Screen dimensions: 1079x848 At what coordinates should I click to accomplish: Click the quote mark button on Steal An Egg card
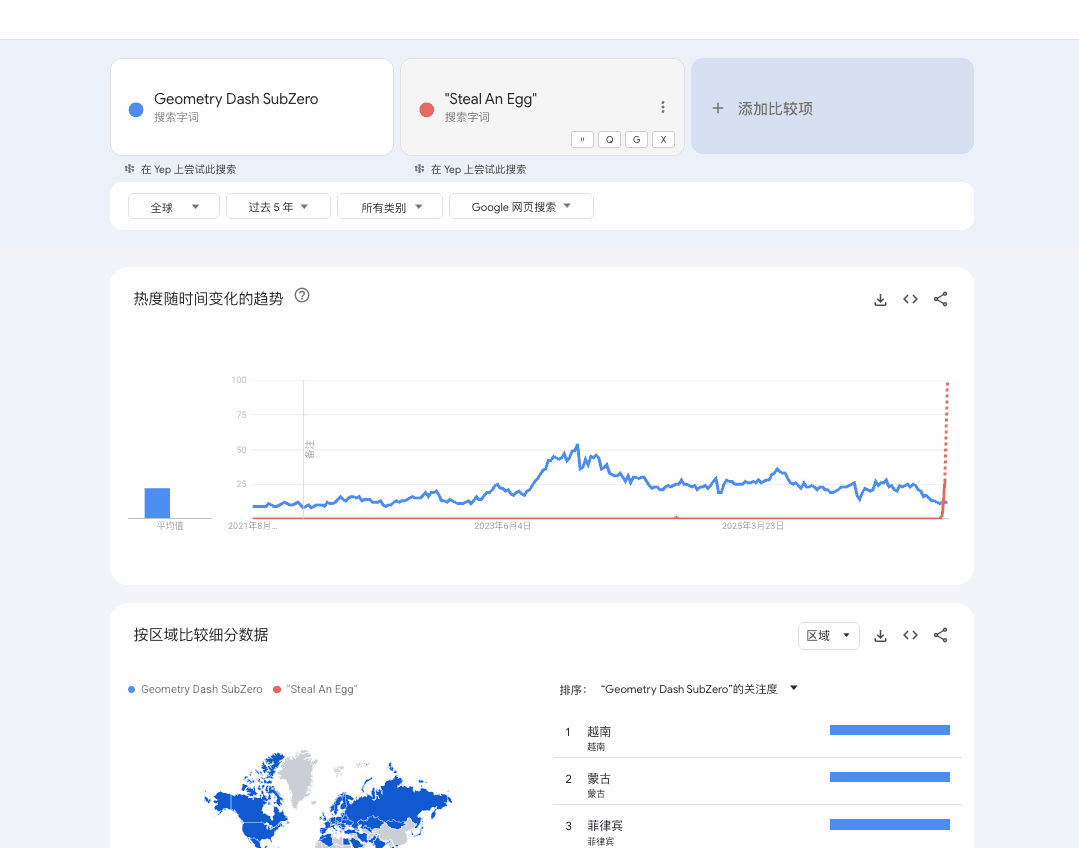[582, 140]
